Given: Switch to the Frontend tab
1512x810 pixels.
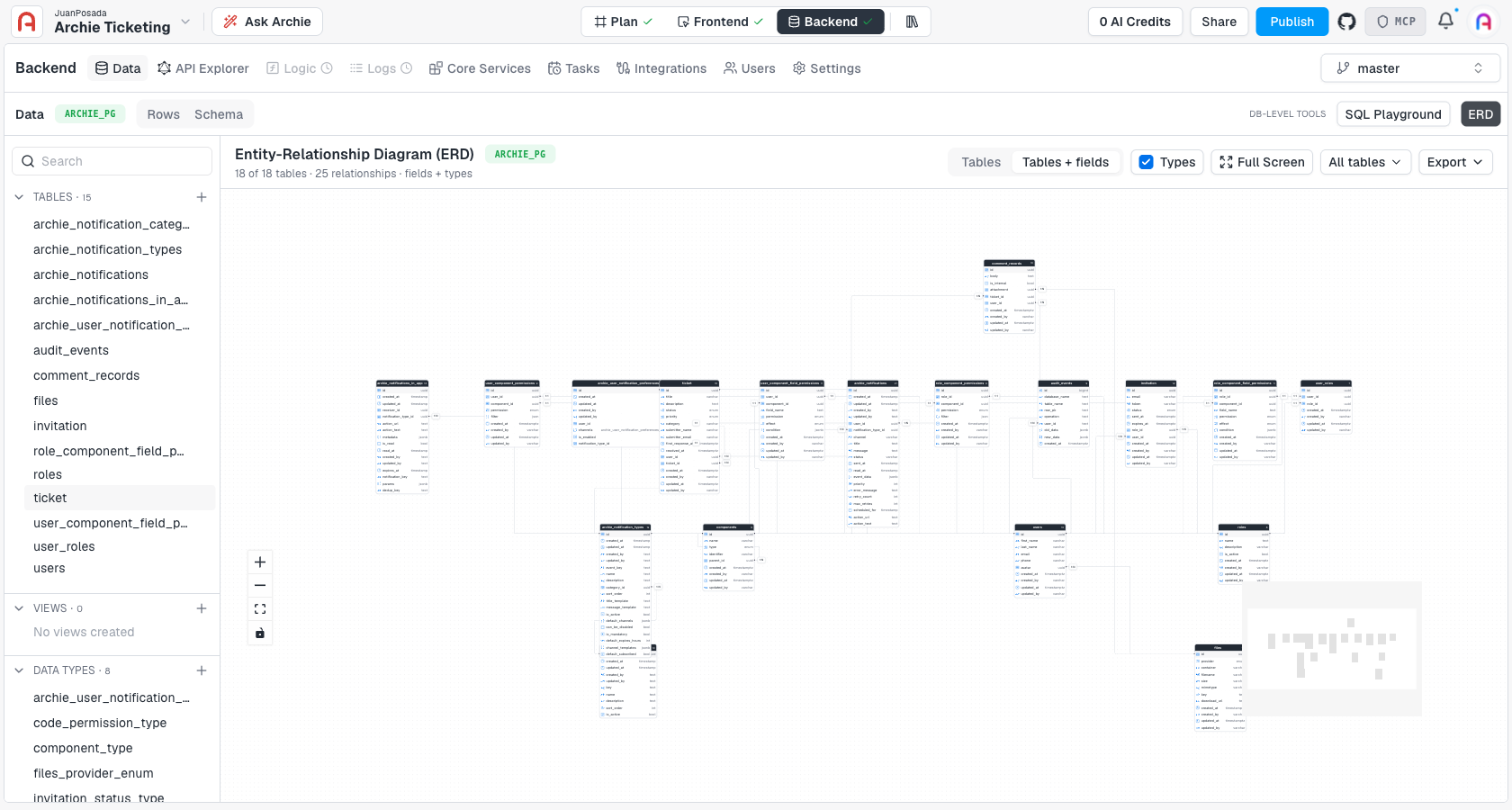Looking at the screenshot, I should [x=720, y=22].
